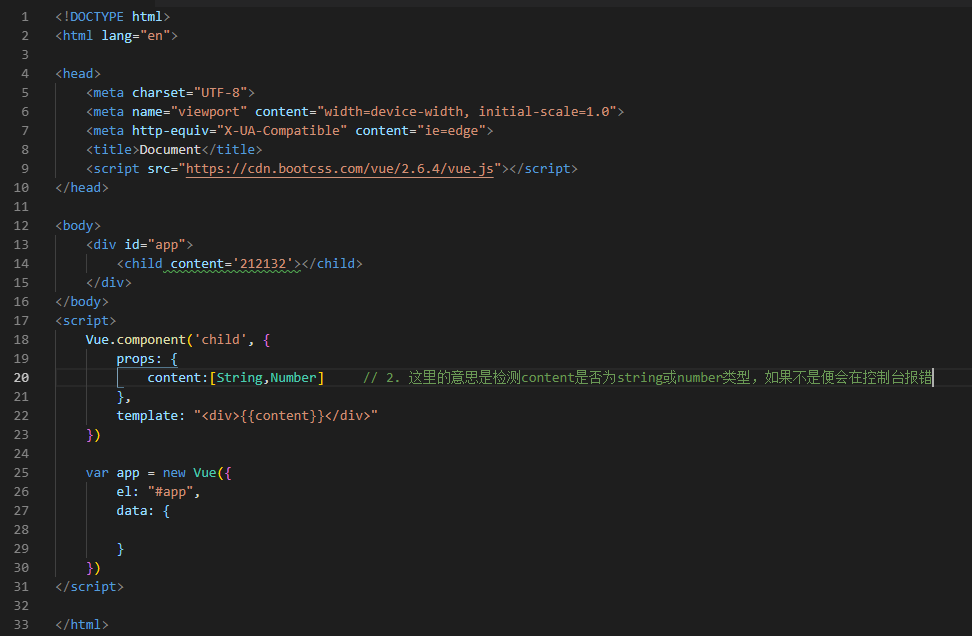Click the div id="app" tag
The width and height of the screenshot is (972, 636).
pos(139,245)
